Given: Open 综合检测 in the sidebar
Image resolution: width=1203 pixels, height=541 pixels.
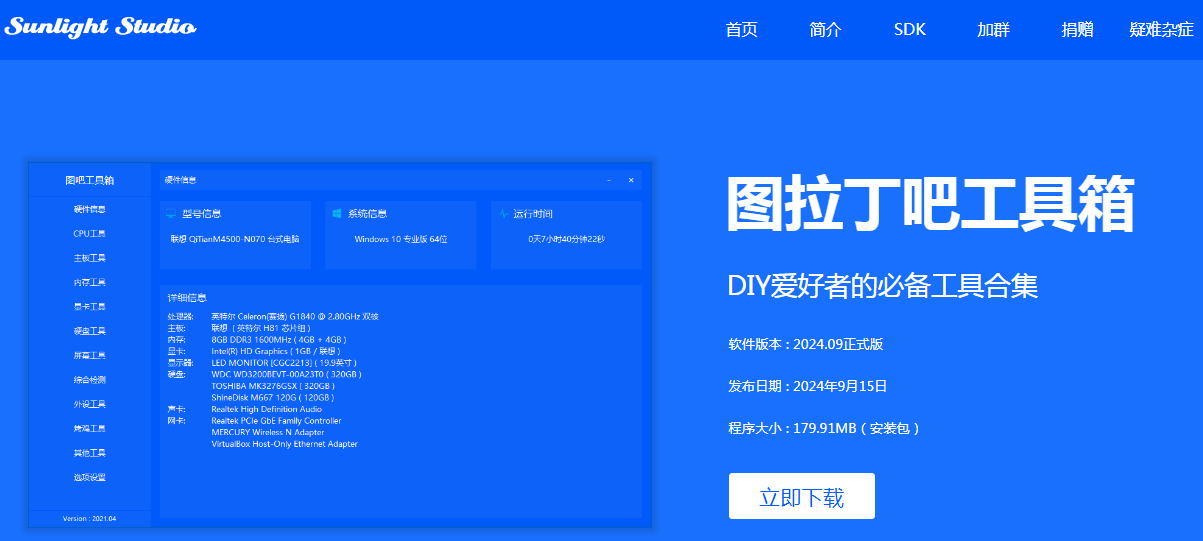Looking at the screenshot, I should pyautogui.click(x=89, y=380).
